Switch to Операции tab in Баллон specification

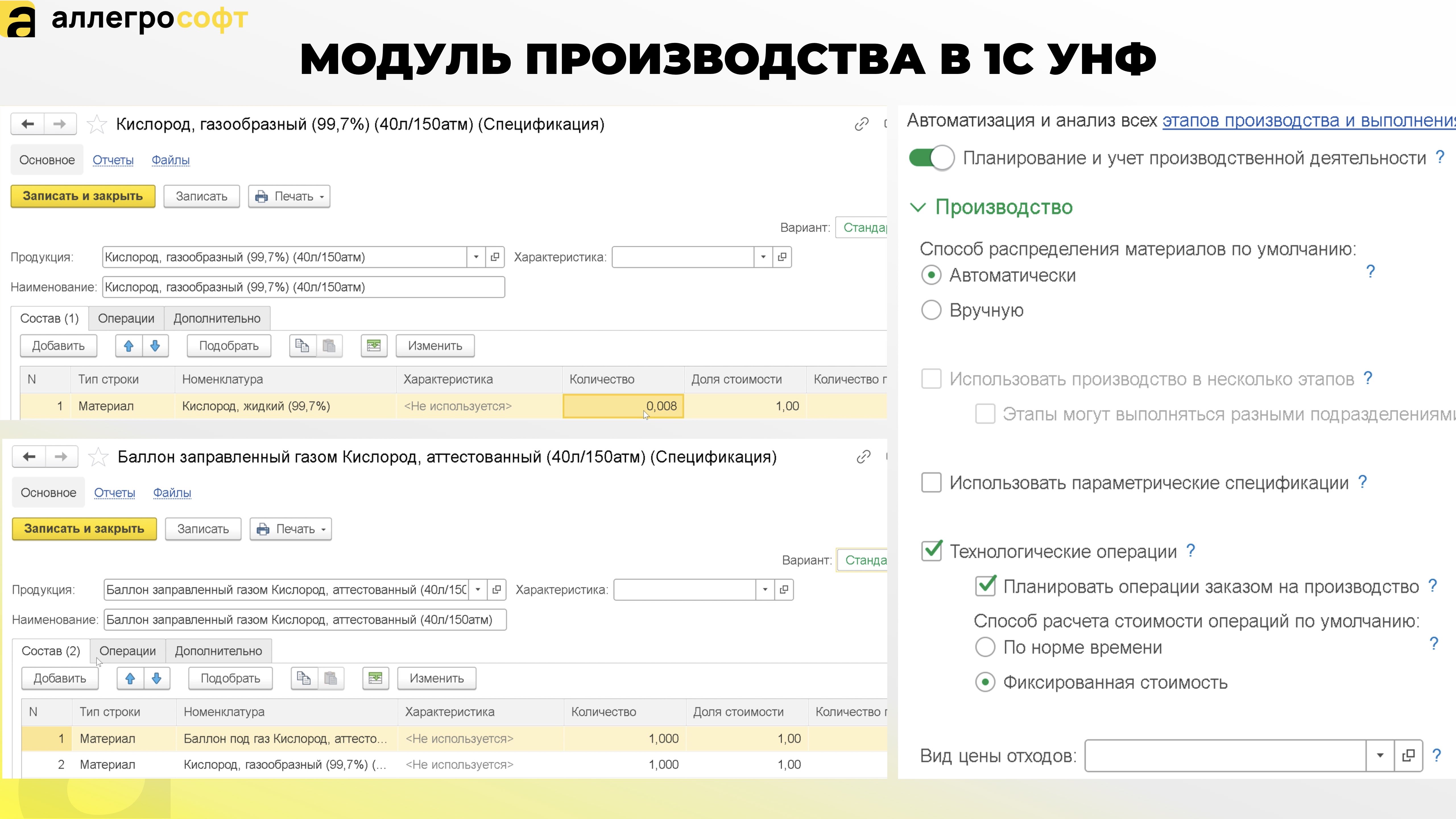tap(128, 651)
